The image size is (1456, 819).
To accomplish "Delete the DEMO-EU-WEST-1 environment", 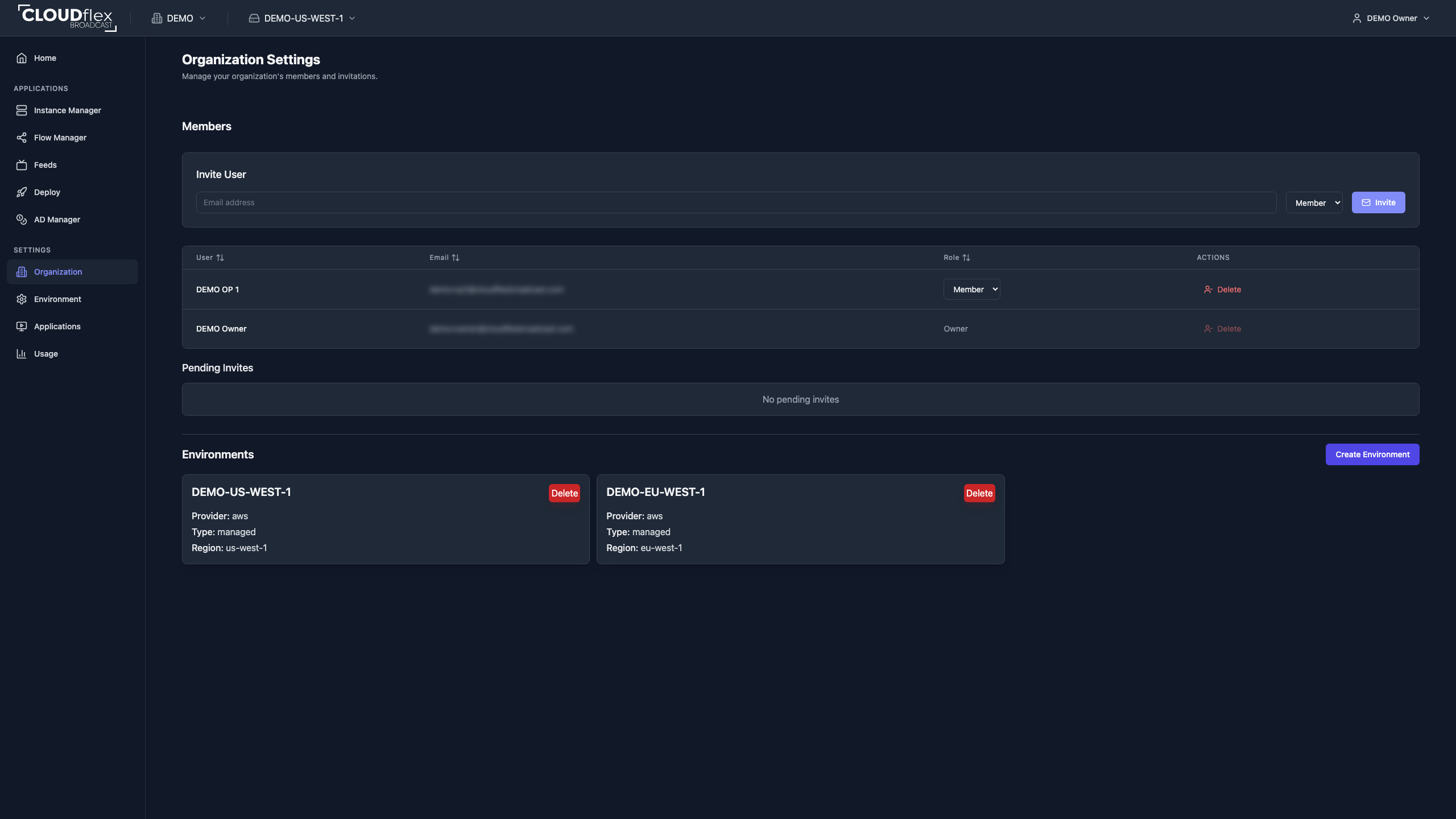I will (x=979, y=493).
